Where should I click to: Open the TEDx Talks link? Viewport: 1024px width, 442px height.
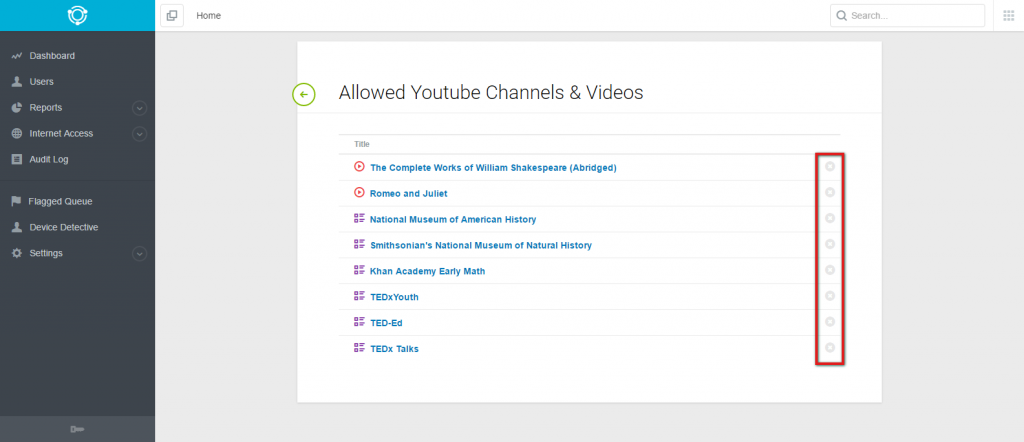point(394,349)
